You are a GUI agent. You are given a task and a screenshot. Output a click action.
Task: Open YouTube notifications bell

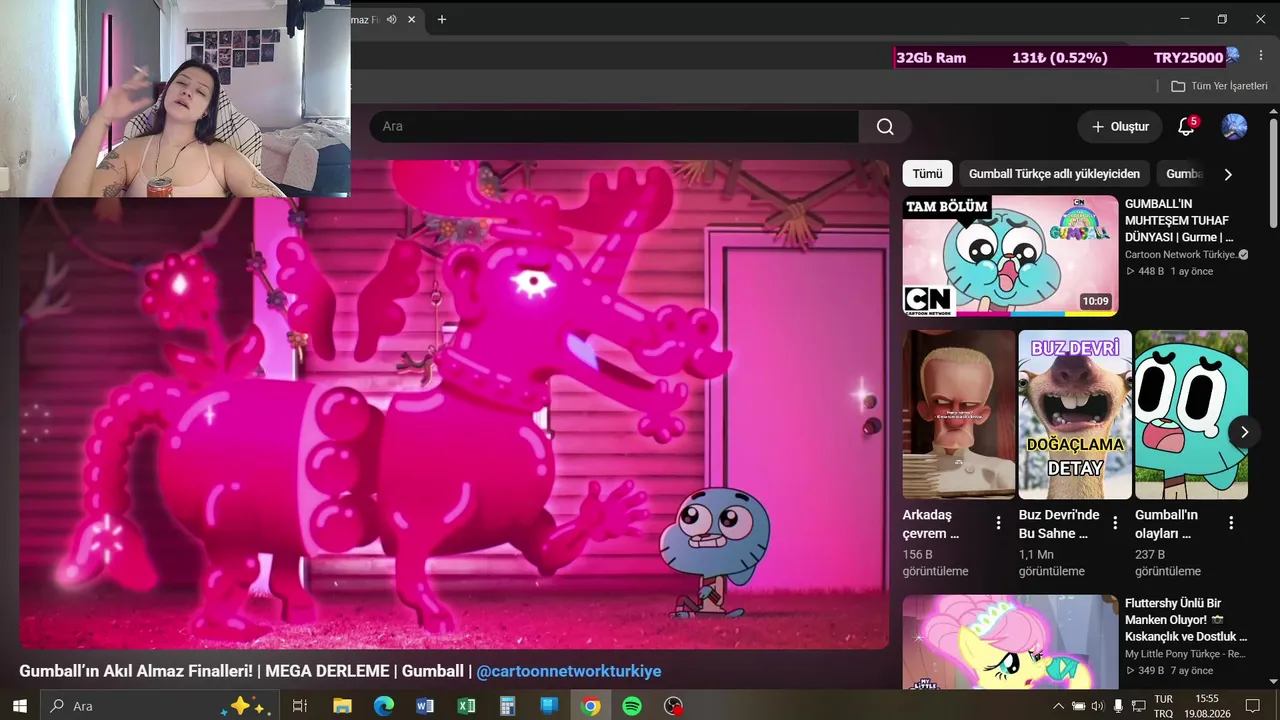[x=1186, y=127]
